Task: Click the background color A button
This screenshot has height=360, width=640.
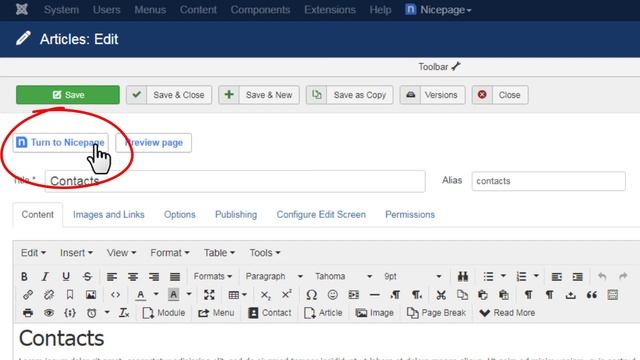Action: coord(173,295)
